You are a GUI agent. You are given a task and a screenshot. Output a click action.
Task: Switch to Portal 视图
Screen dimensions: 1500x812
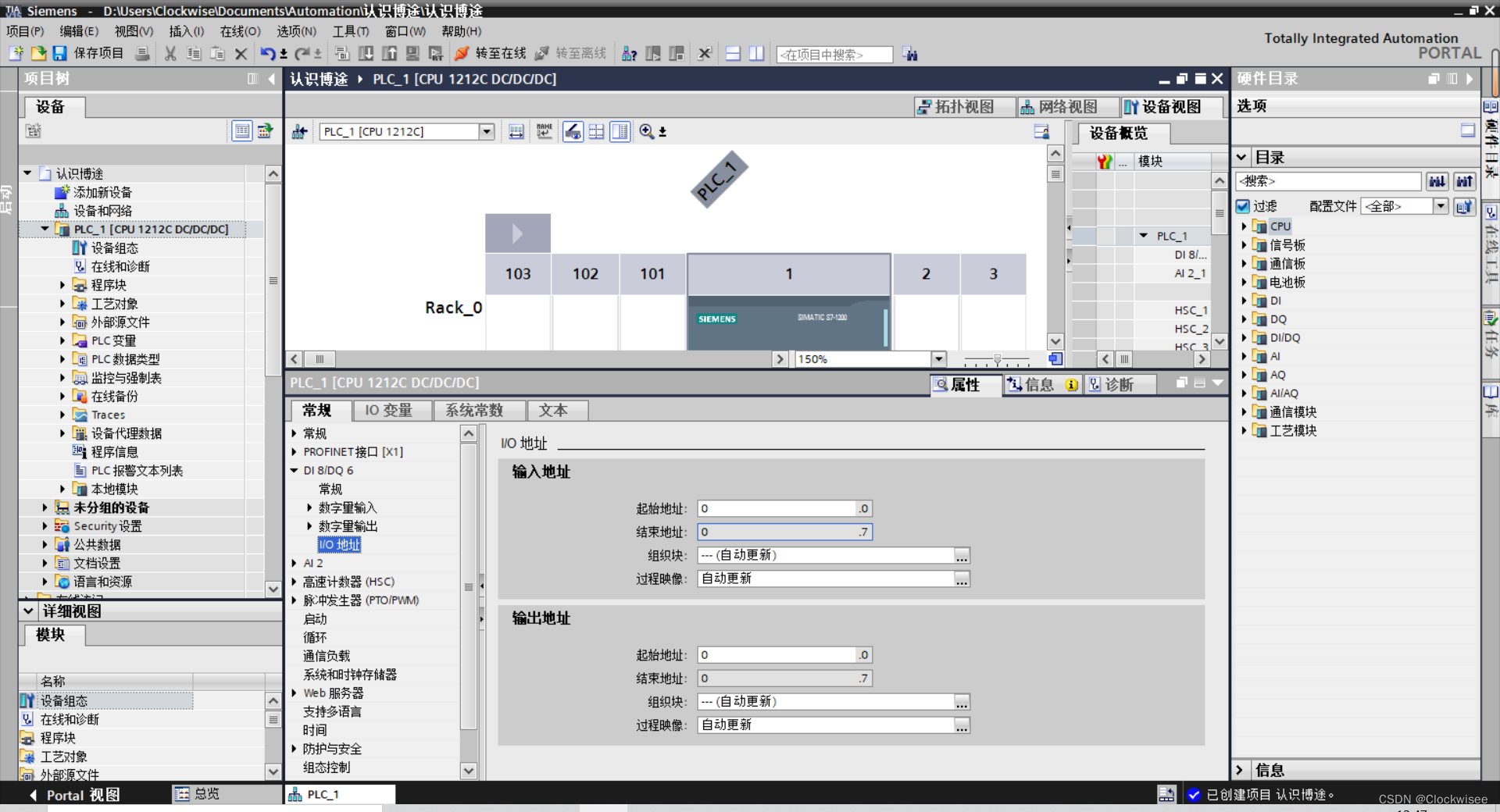[74, 795]
